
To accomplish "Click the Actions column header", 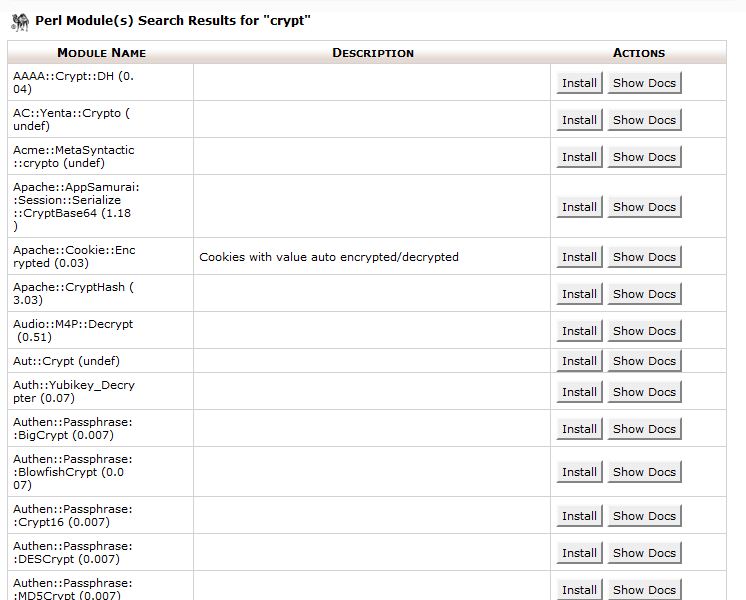I will pos(638,53).
